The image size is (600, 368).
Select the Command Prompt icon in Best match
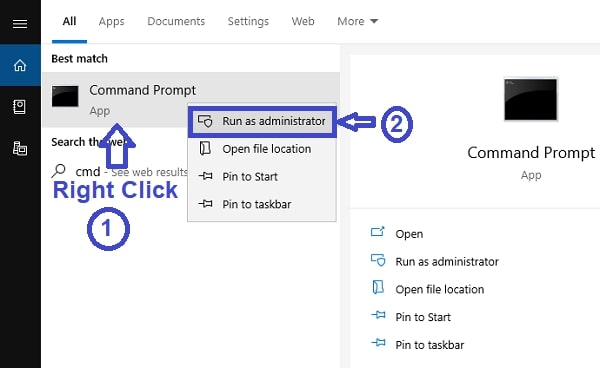[x=65, y=96]
